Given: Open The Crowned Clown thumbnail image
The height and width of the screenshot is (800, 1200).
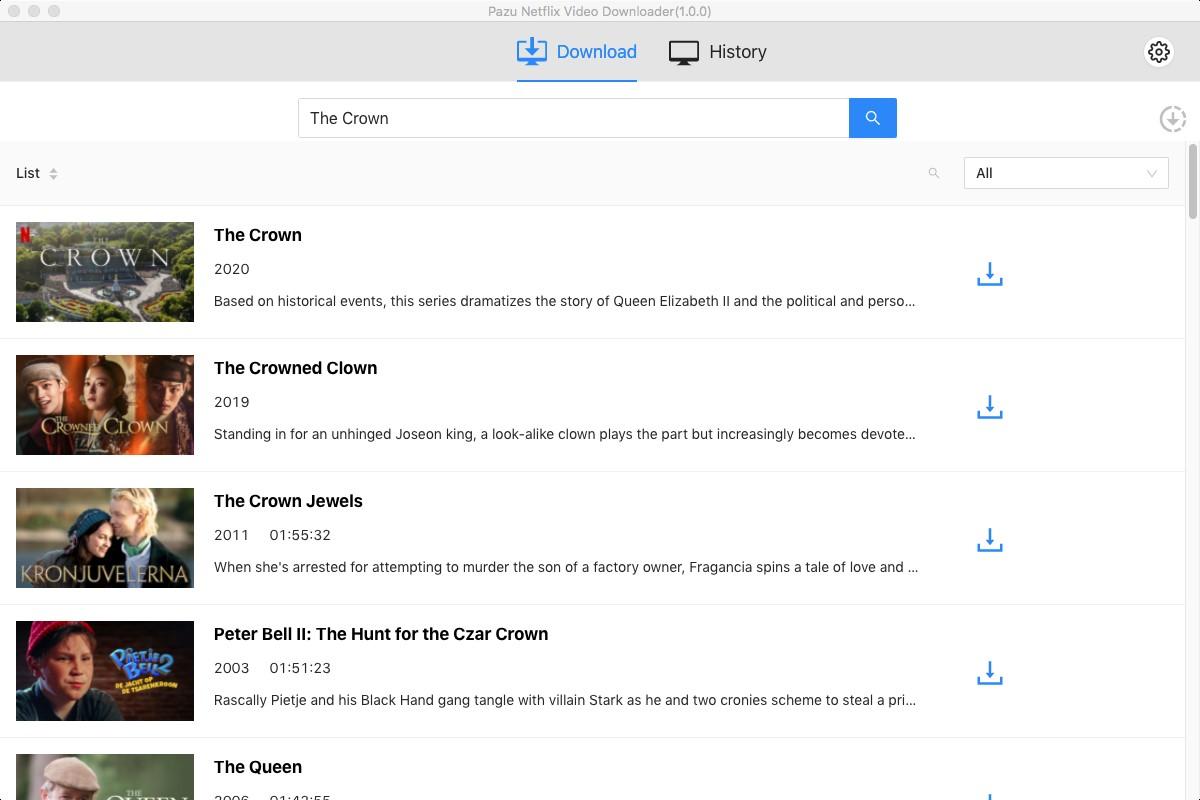Looking at the screenshot, I should pyautogui.click(x=104, y=404).
